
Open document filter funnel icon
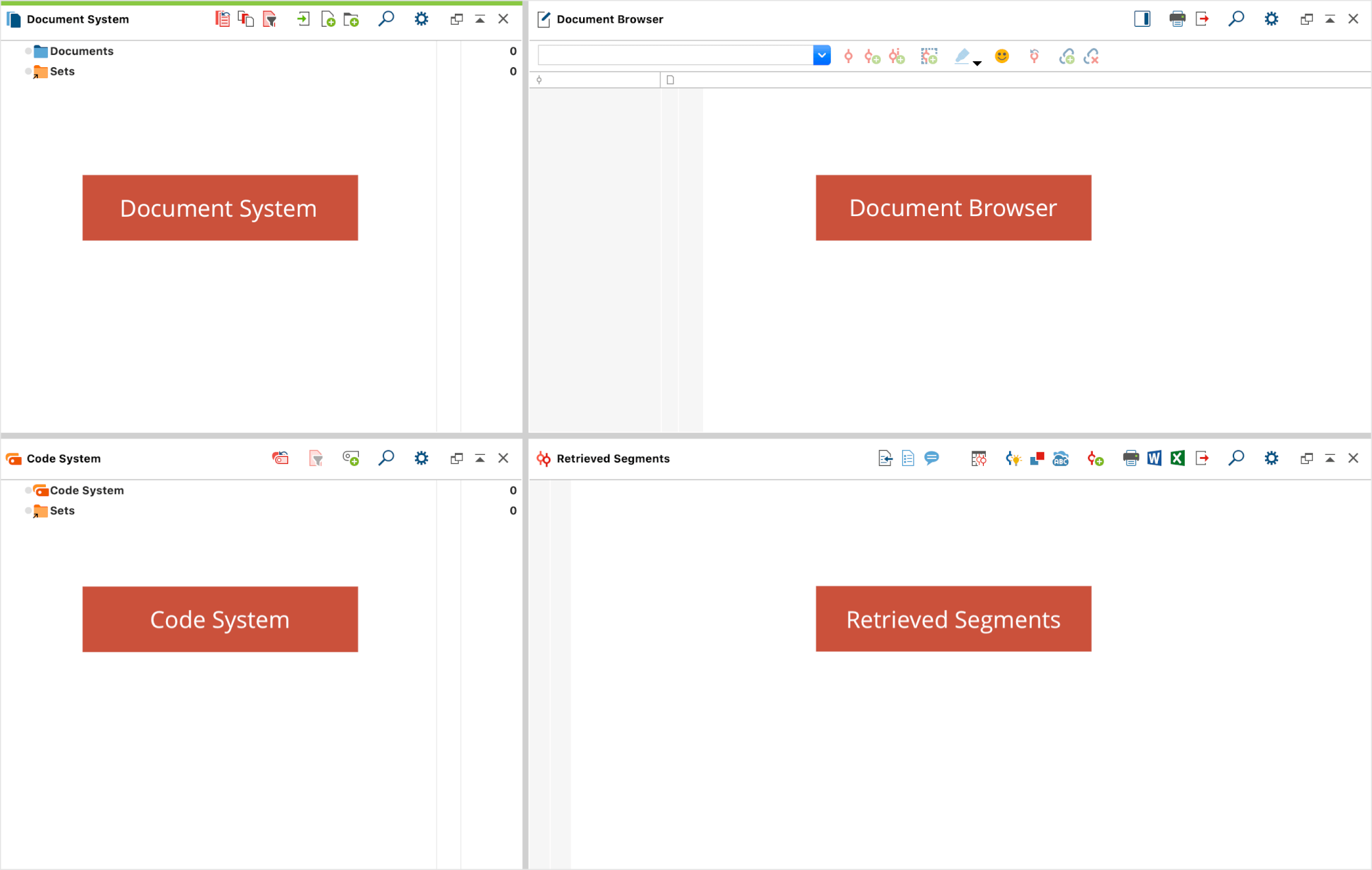click(x=270, y=19)
